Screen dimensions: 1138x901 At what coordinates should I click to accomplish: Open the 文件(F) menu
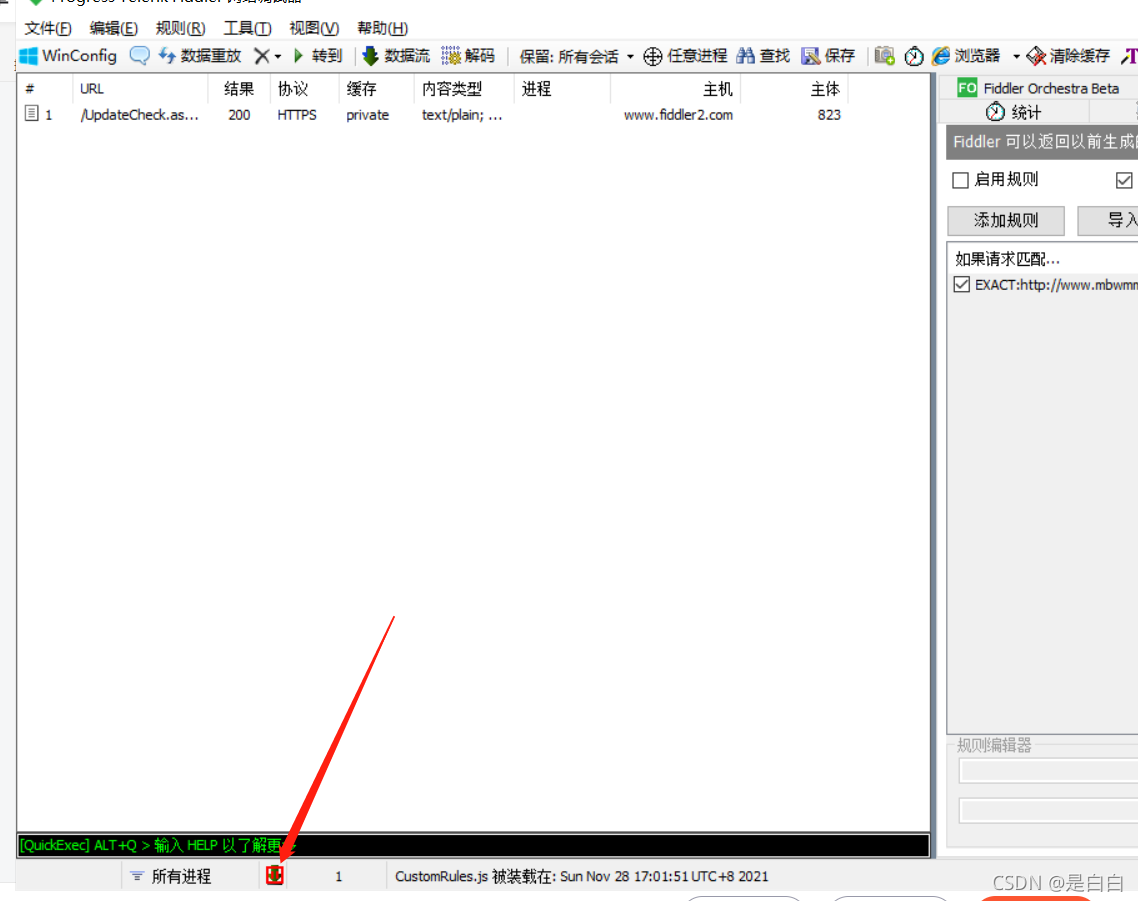coord(48,28)
